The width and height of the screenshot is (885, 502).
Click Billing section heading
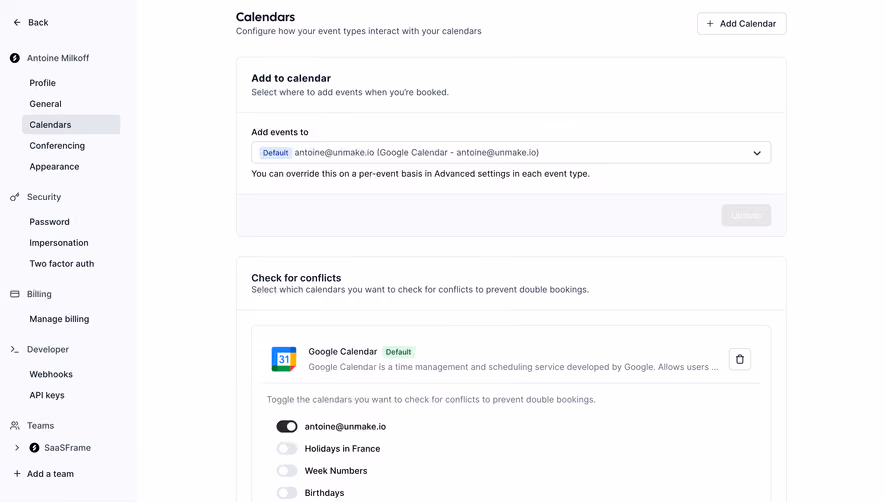(39, 294)
